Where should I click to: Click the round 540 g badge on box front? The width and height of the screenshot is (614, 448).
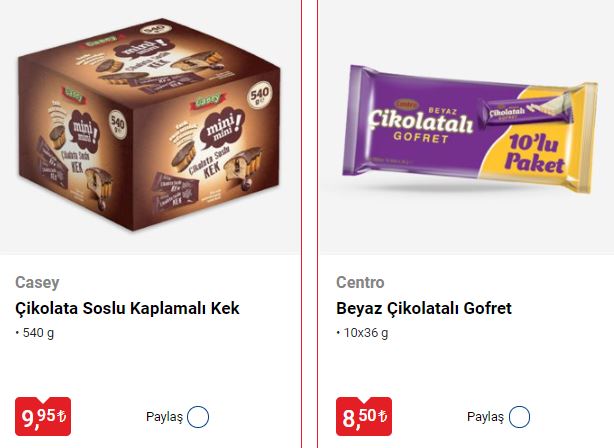[259, 96]
